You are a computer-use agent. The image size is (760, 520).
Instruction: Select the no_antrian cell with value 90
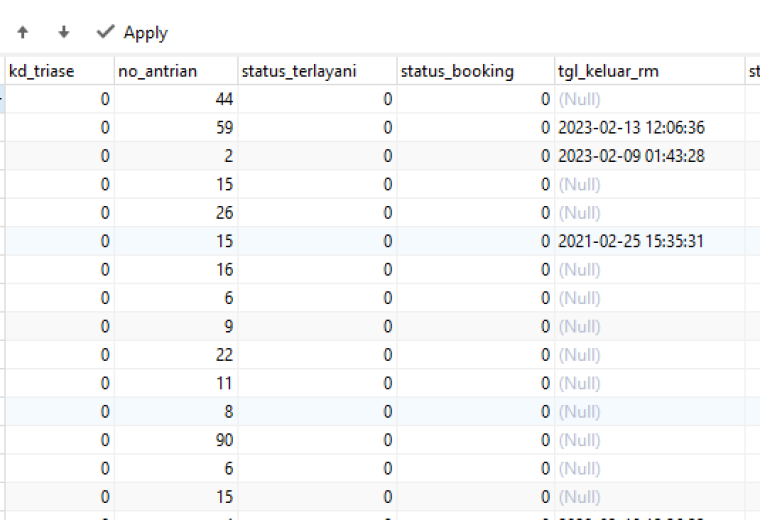(176, 440)
